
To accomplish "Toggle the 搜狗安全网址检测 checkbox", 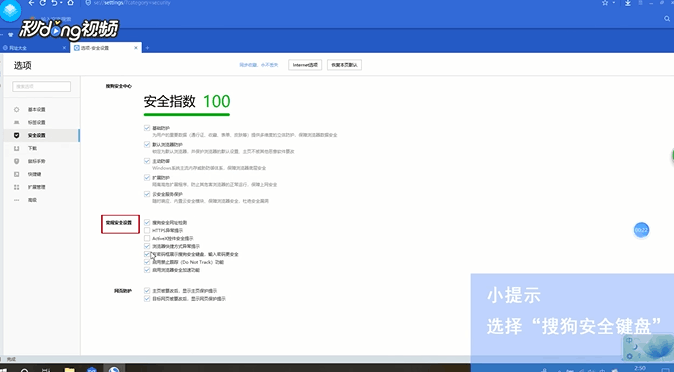I will point(147,222).
